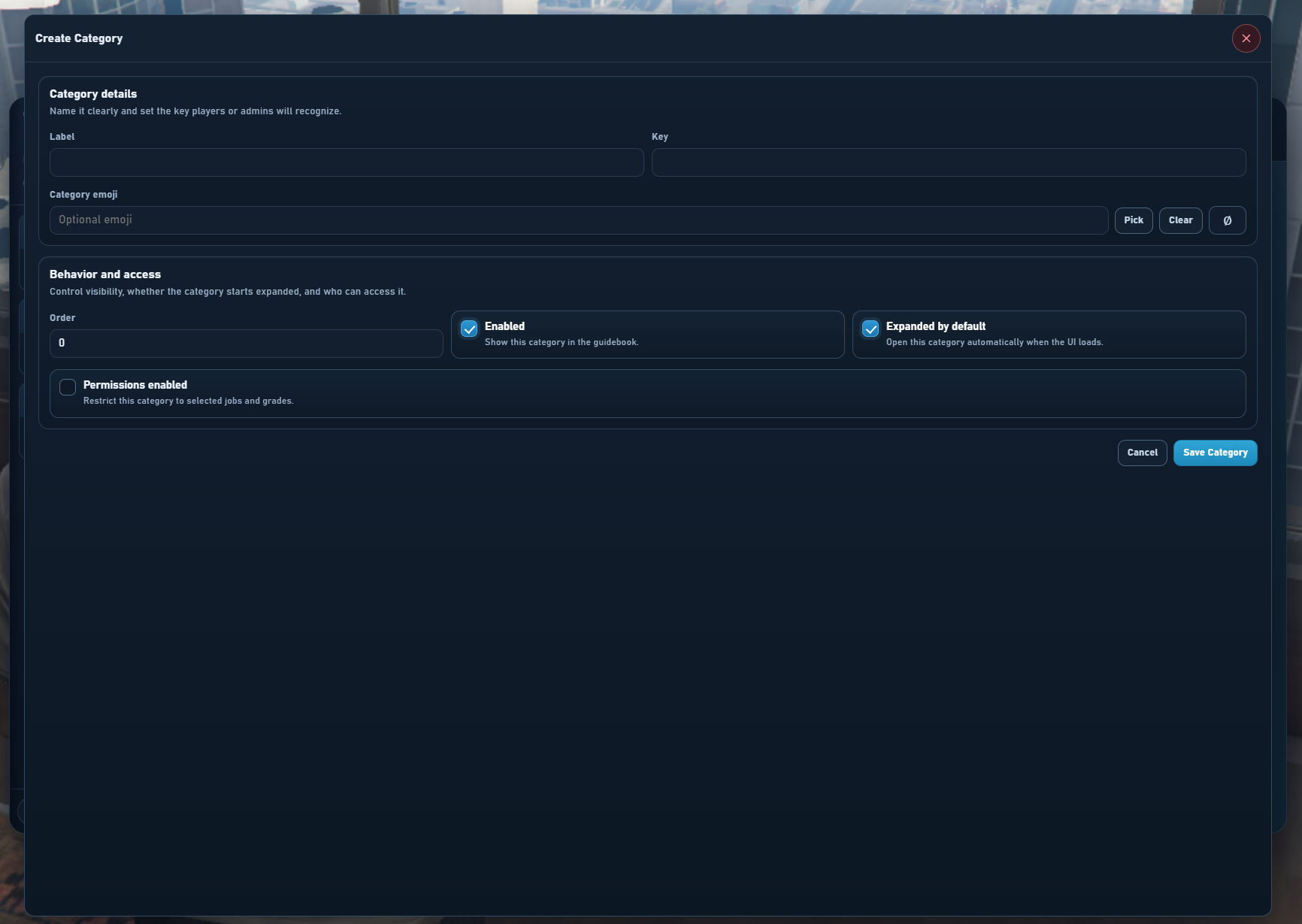Image resolution: width=1302 pixels, height=924 pixels.
Task: Click the Save Category button
Action: point(1215,453)
